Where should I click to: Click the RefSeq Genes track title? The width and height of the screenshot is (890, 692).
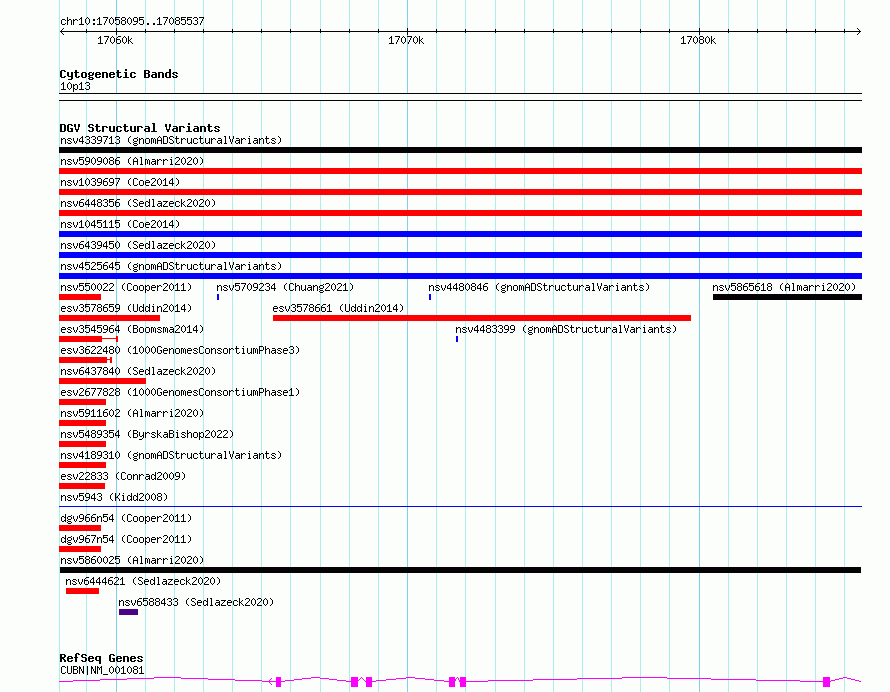(x=101, y=658)
